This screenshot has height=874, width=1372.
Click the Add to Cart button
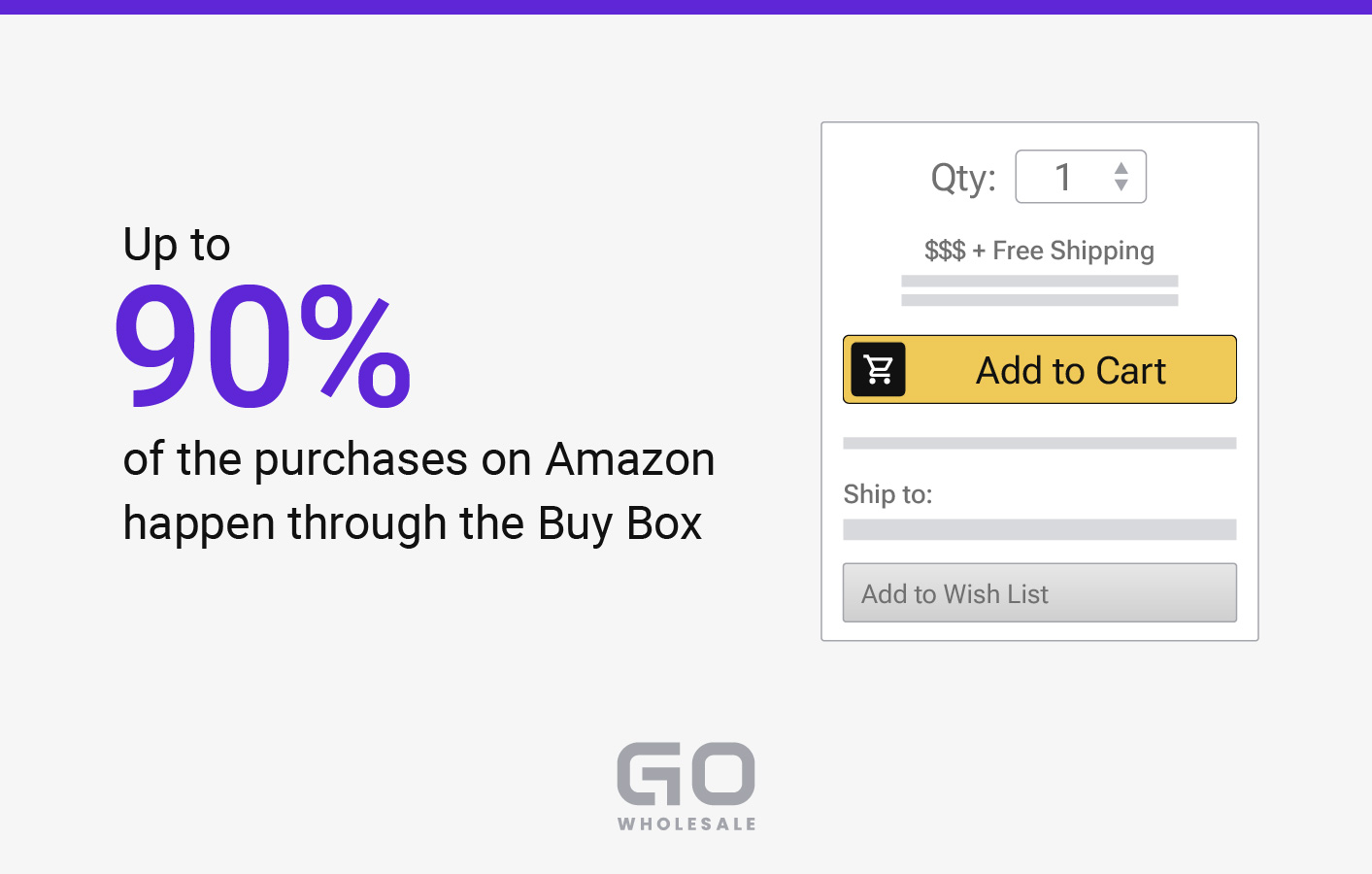pos(1040,369)
